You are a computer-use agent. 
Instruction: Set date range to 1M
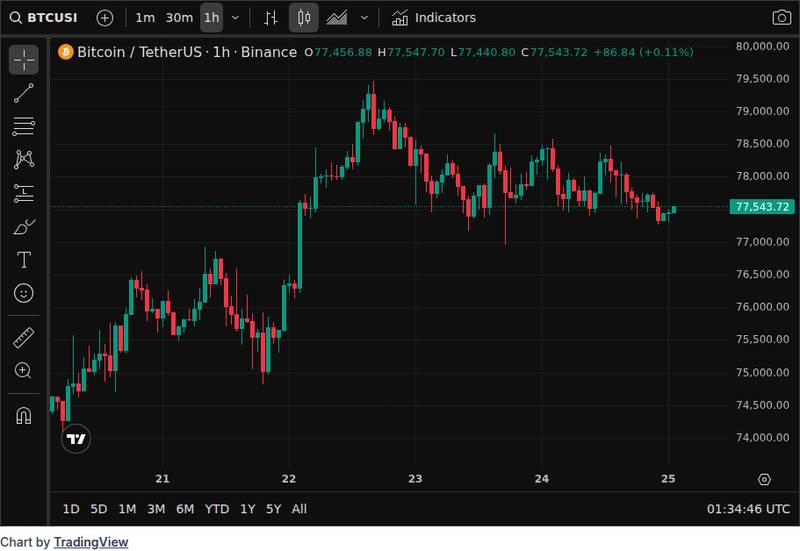(x=127, y=509)
